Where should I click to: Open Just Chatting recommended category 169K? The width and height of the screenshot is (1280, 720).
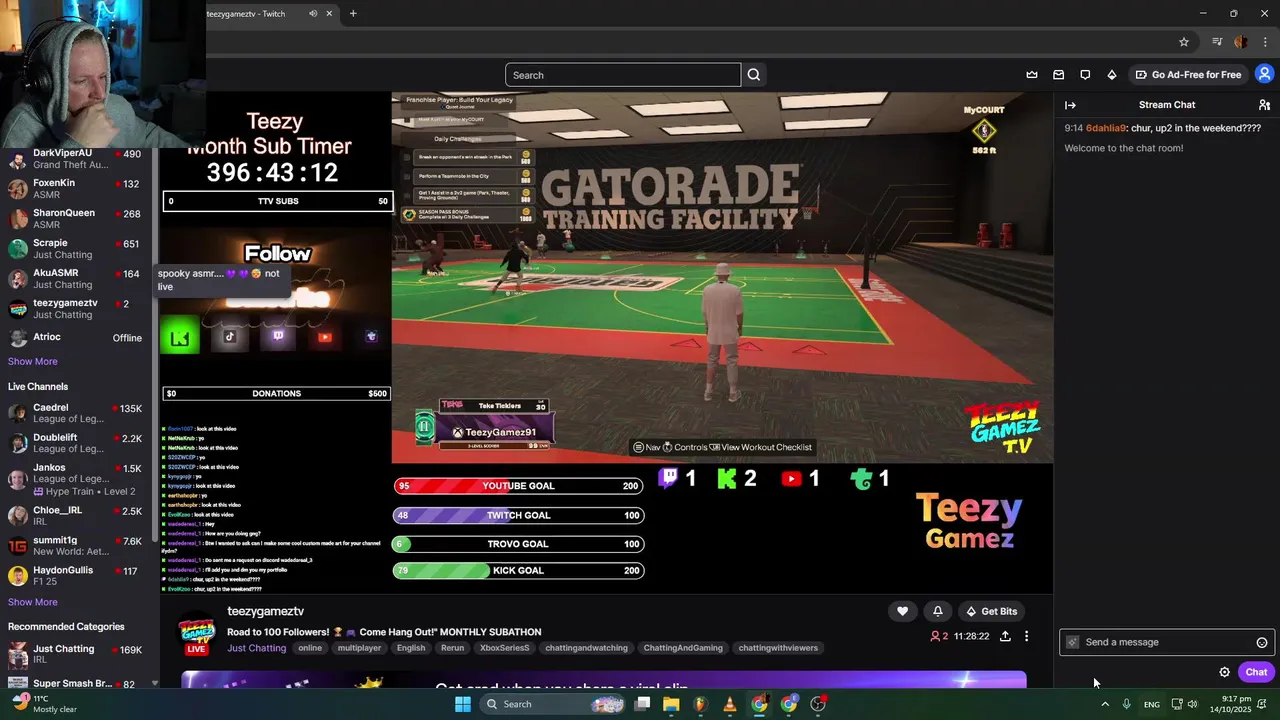76,655
